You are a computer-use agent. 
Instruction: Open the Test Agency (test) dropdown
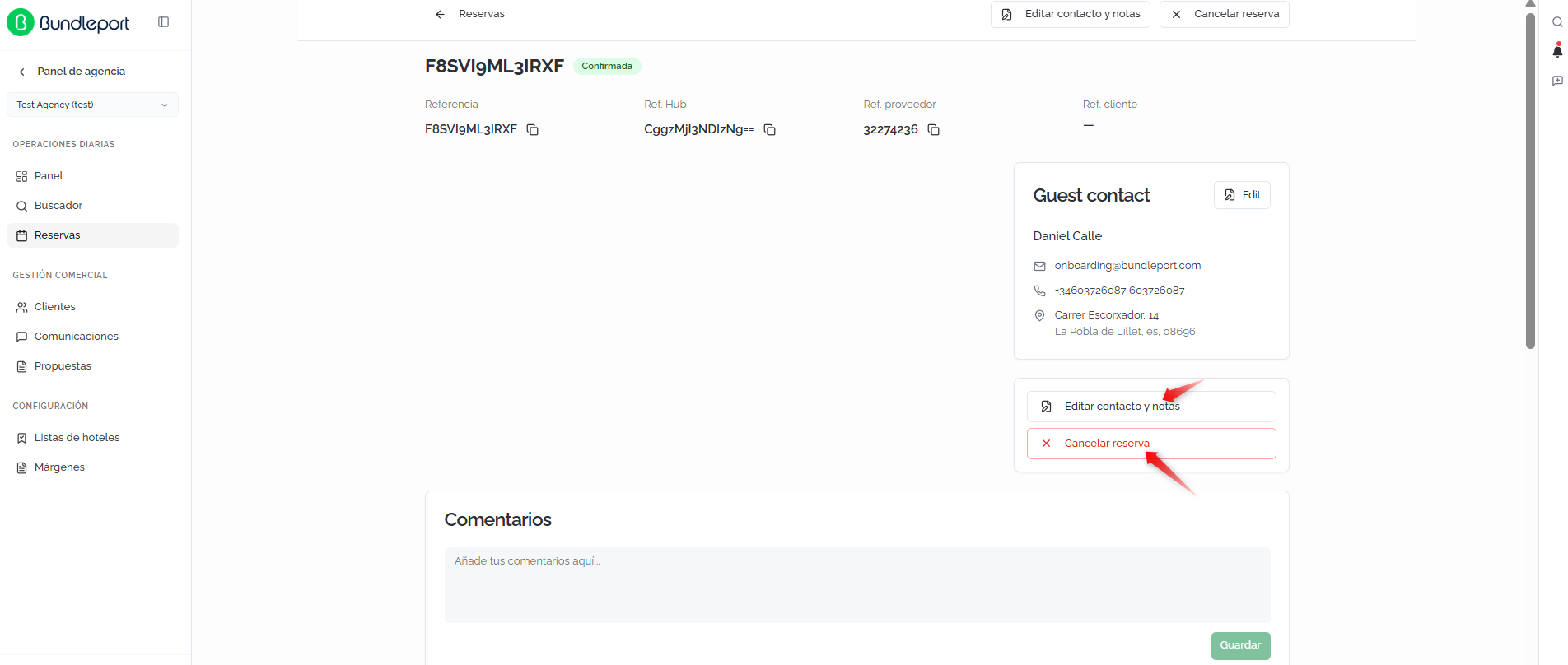tap(92, 105)
